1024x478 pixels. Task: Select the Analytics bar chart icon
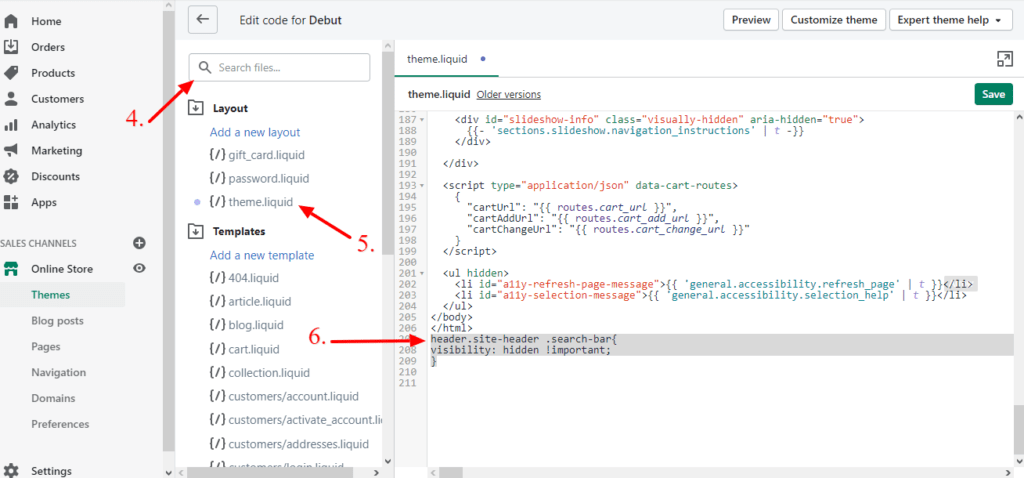click(x=10, y=125)
